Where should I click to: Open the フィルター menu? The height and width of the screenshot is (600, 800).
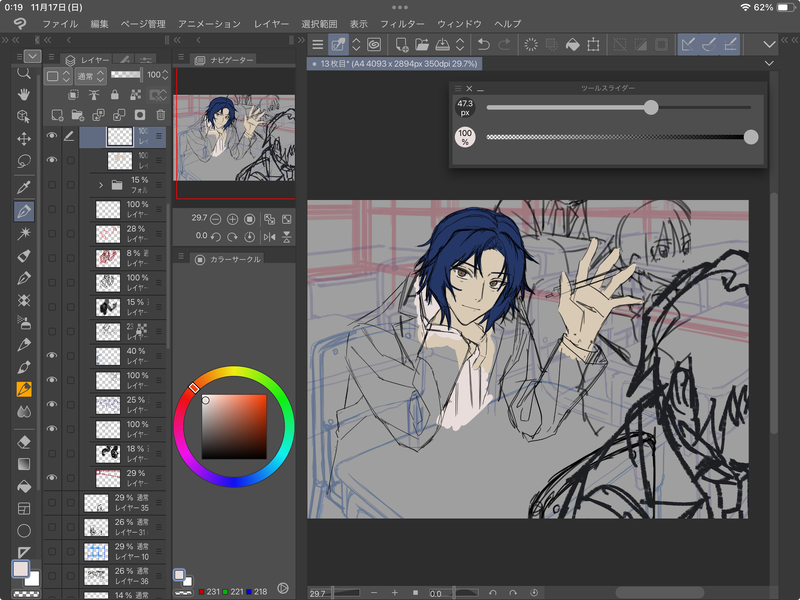pos(402,24)
